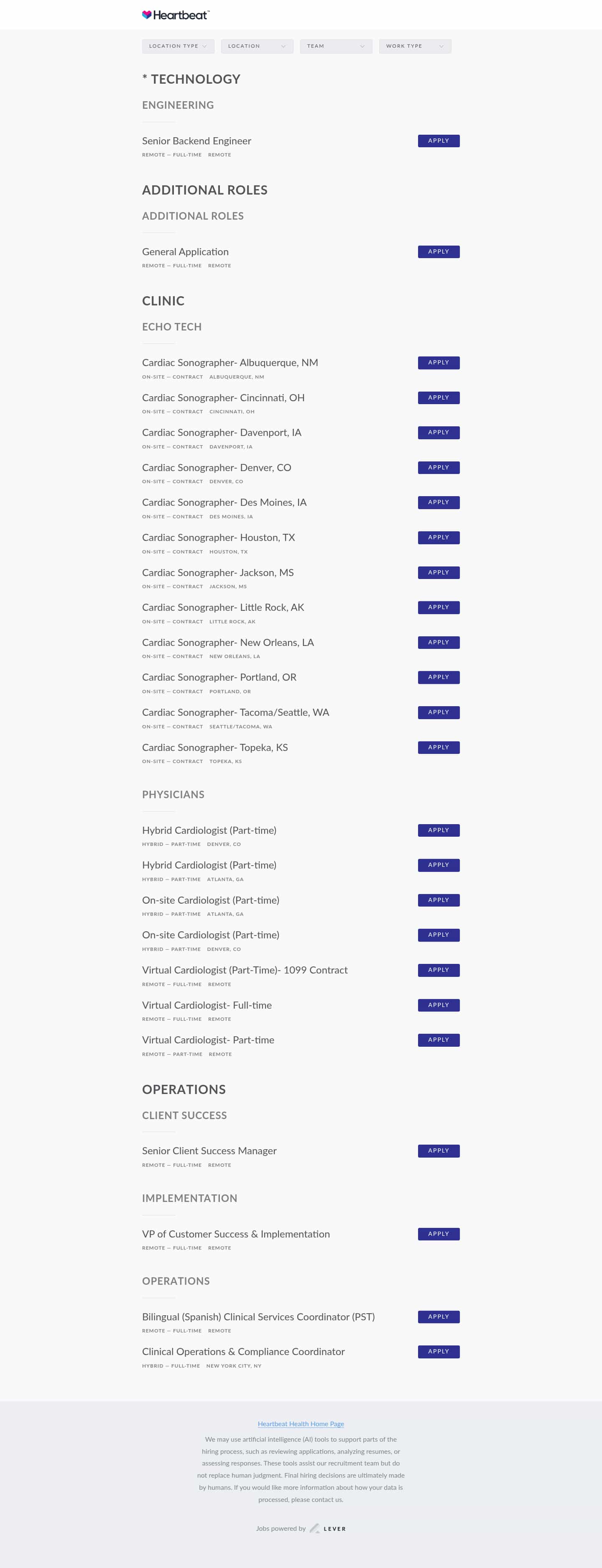Viewport: 602px width, 1568px height.
Task: Apply for Senior Client Success Manager
Action: click(x=439, y=1150)
